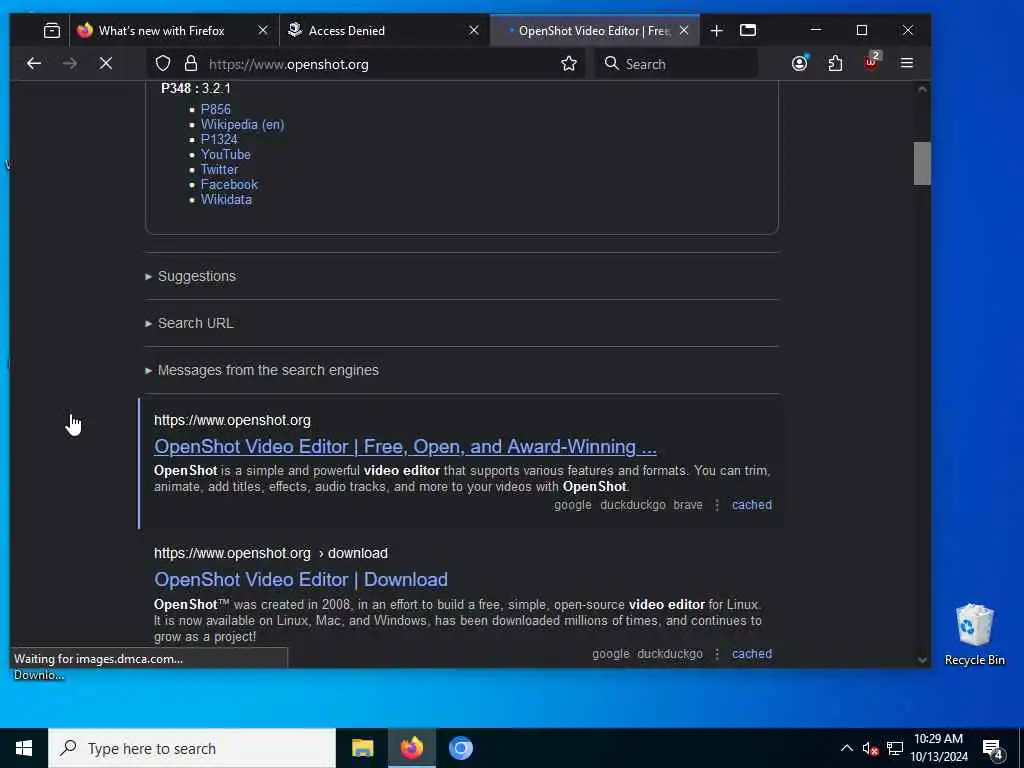Open the Recycle Bin desktop icon
The image size is (1024, 768).
pyautogui.click(x=974, y=633)
